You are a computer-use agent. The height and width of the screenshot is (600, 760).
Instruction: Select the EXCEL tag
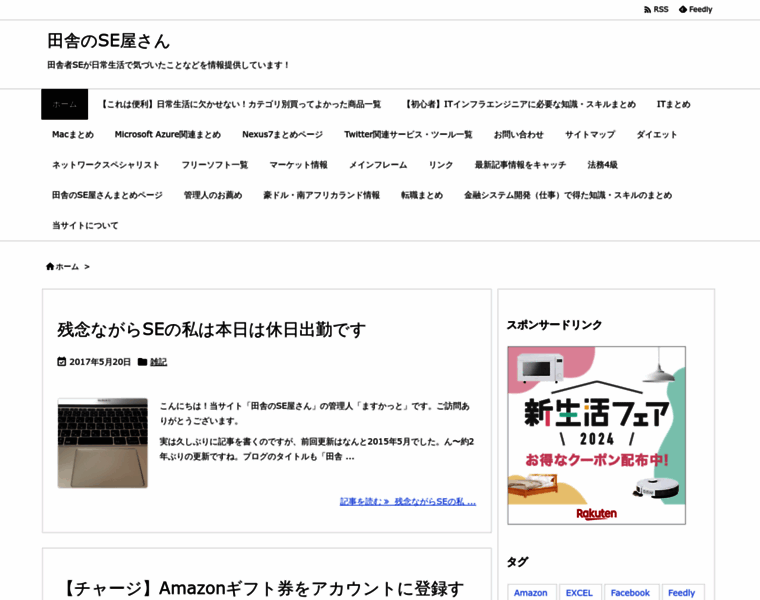pyautogui.click(x=580, y=592)
